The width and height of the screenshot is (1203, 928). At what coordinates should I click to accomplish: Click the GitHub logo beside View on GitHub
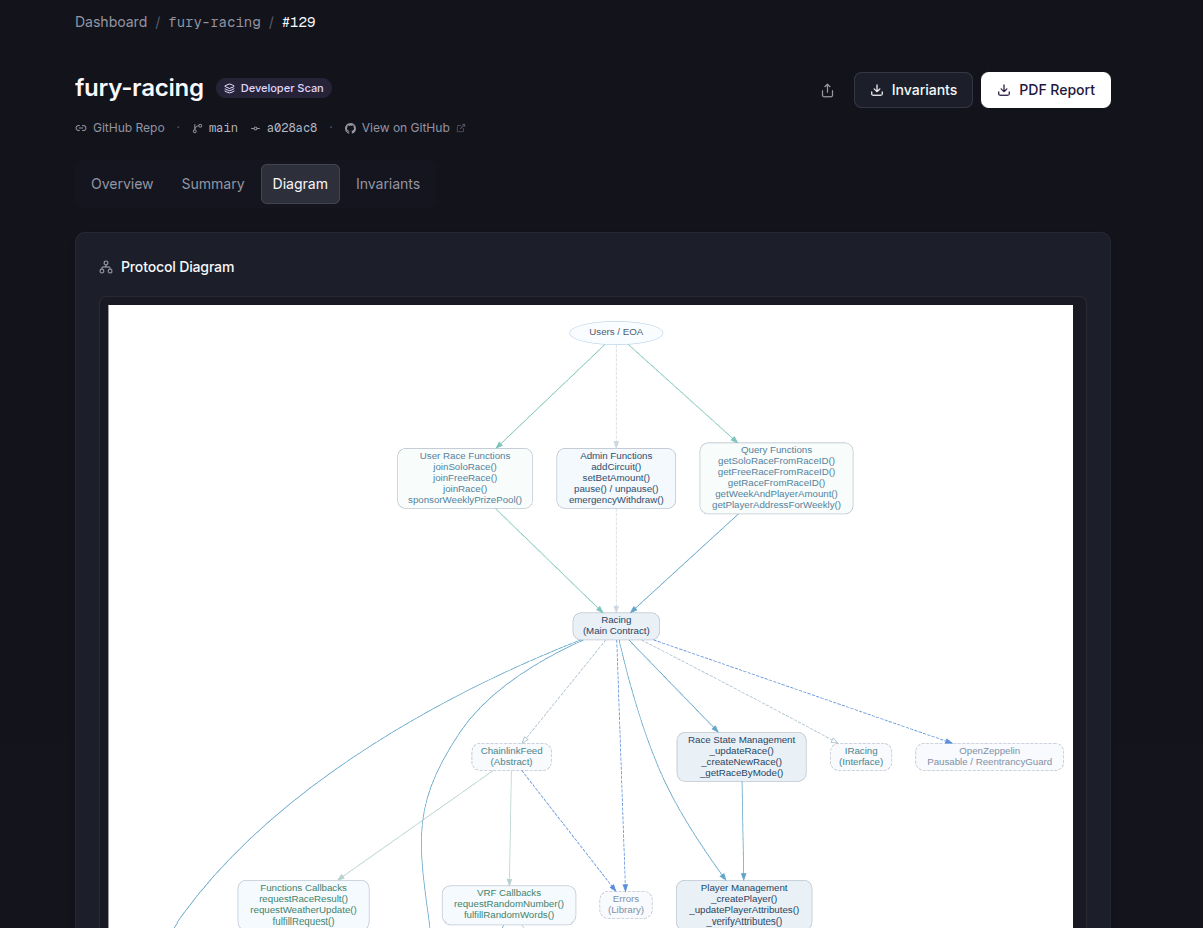350,128
